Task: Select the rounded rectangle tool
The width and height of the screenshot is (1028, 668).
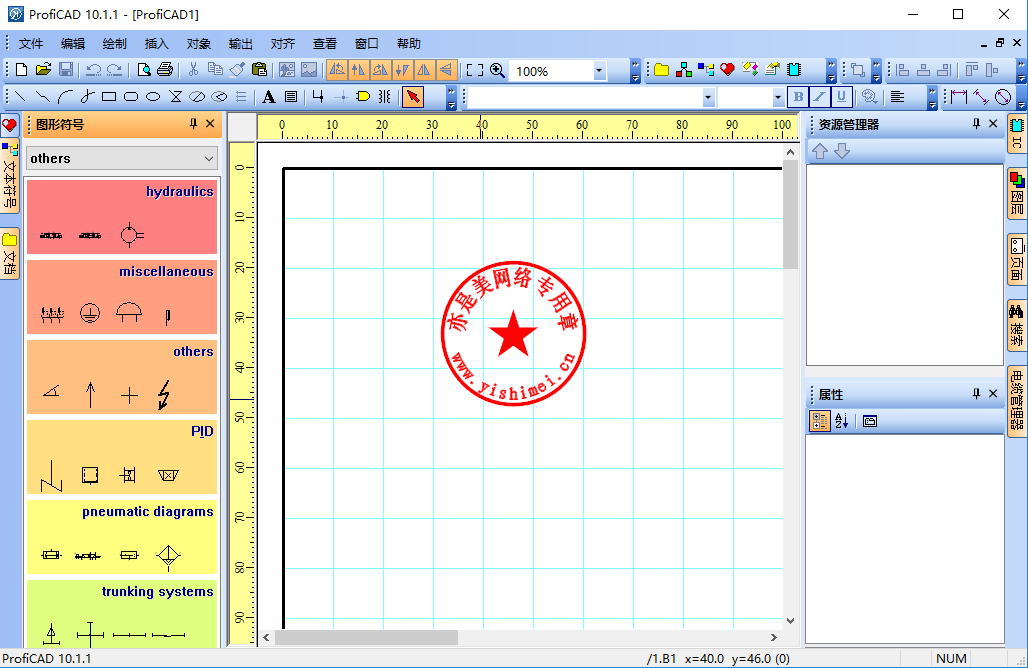Action: tap(131, 97)
